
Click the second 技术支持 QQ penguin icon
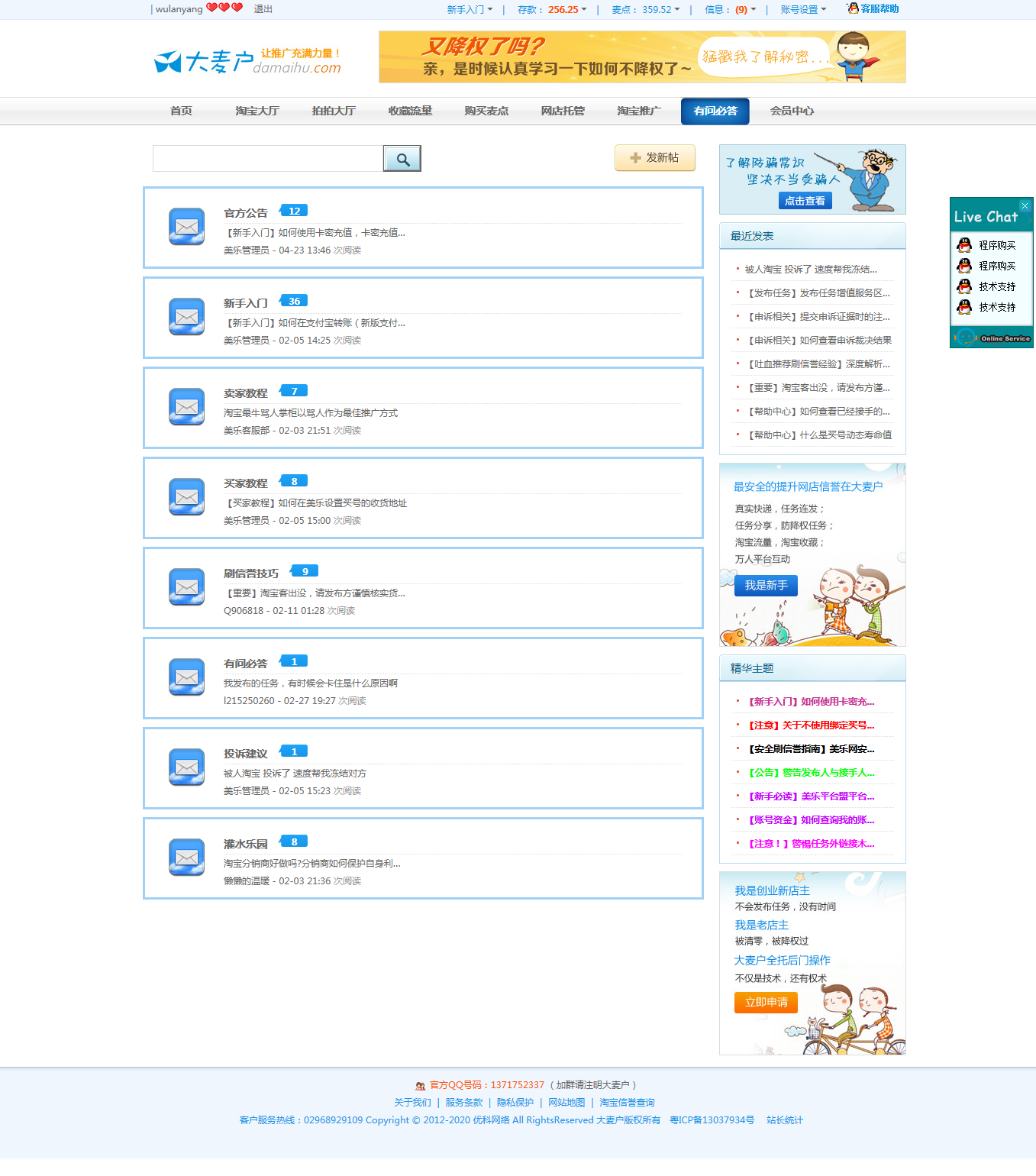point(964,307)
